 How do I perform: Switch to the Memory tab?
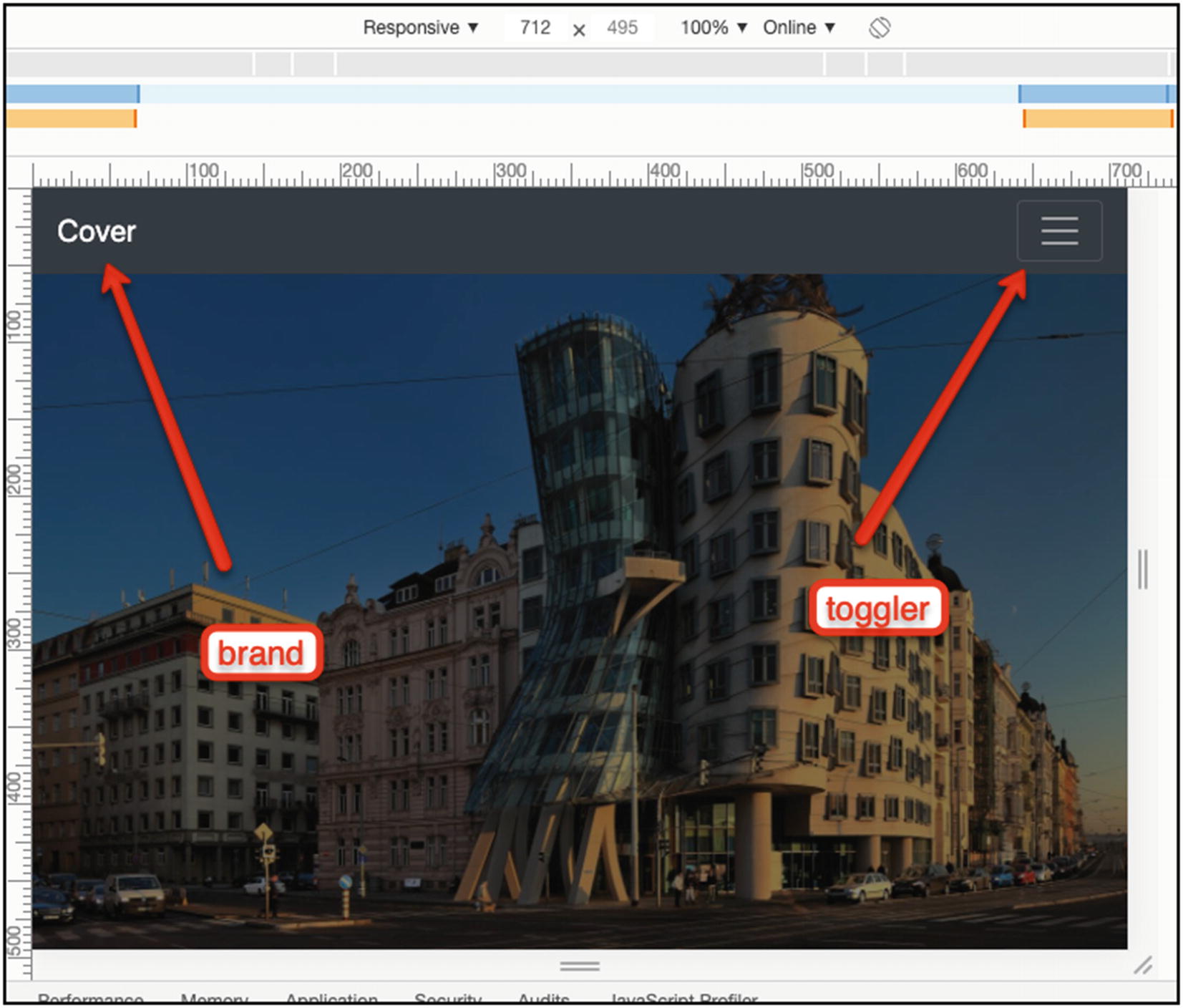point(214,999)
